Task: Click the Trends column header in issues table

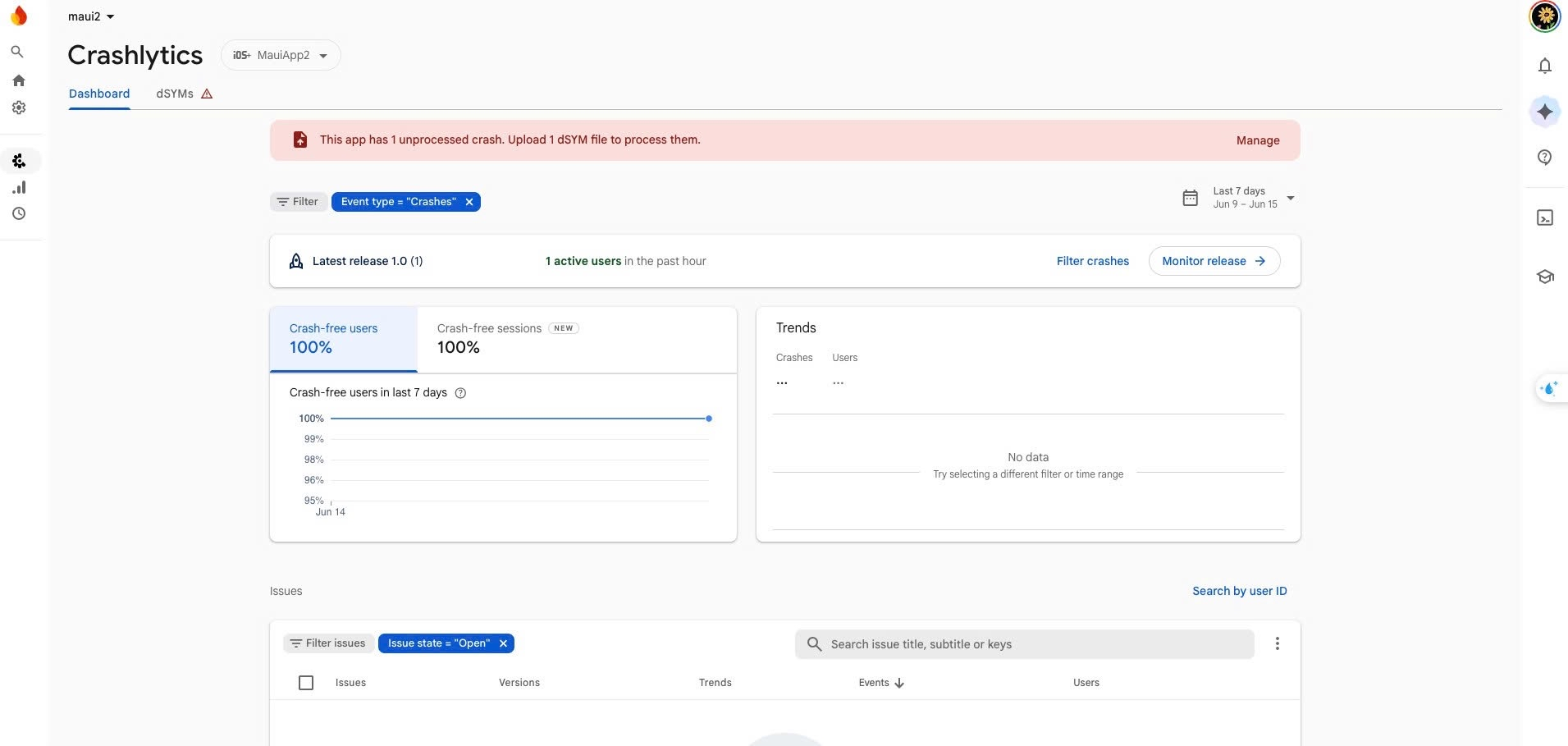Action: pyautogui.click(x=715, y=683)
